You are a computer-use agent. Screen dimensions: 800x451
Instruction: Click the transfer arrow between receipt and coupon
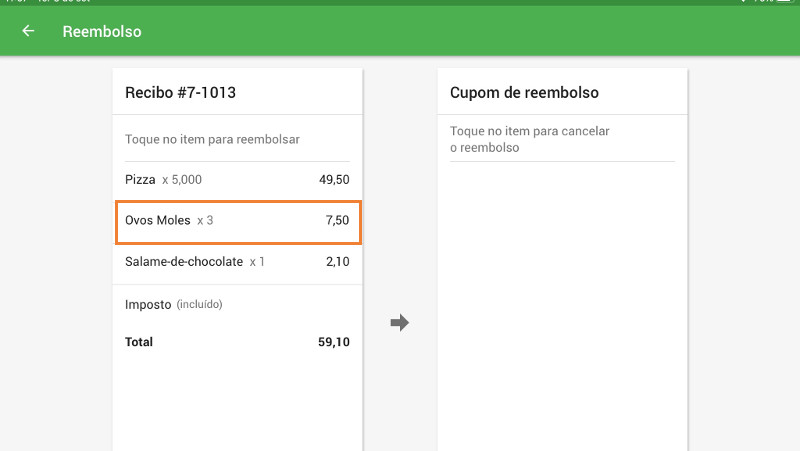tap(399, 322)
